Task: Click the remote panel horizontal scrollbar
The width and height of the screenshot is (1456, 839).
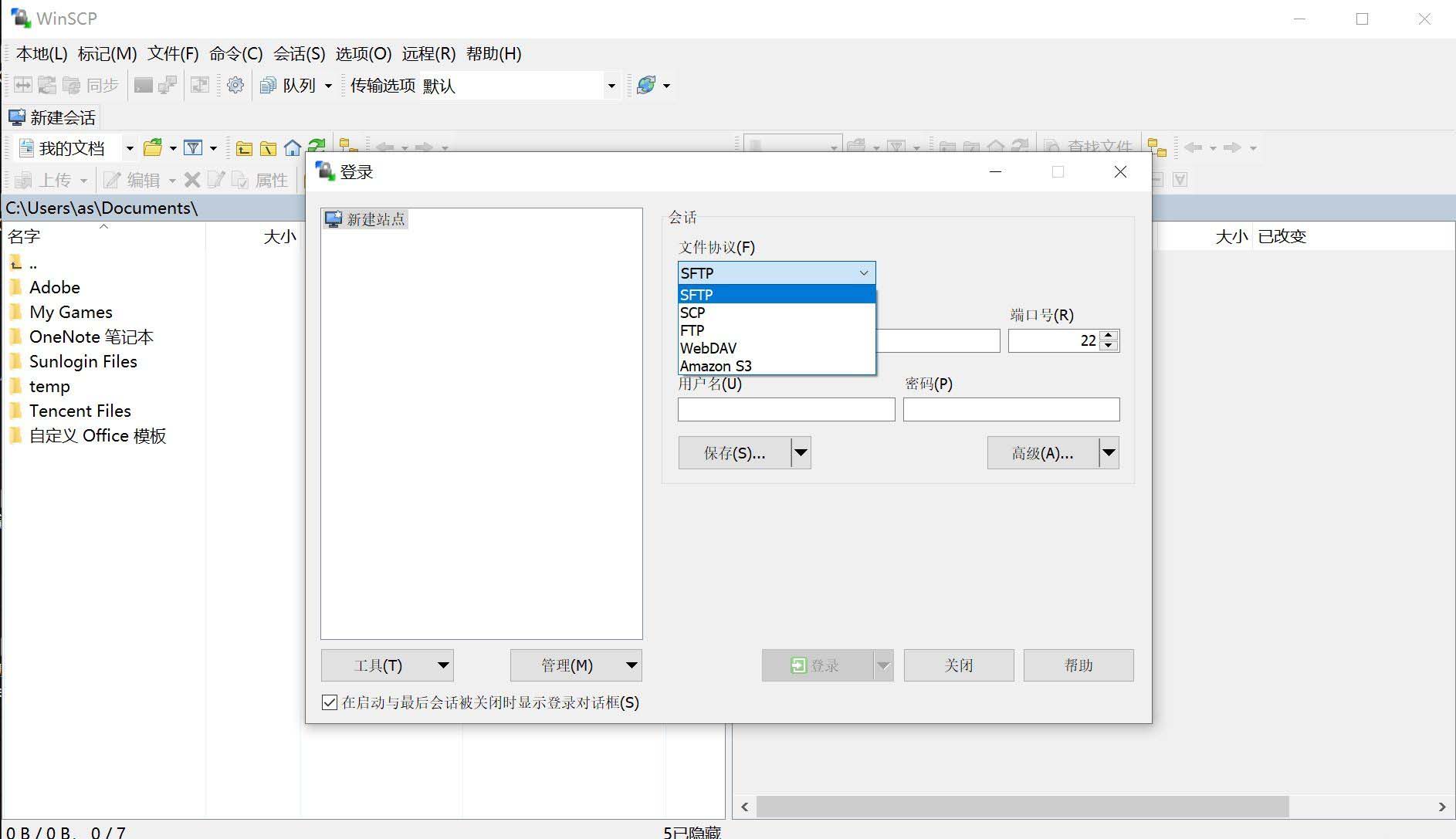Action: point(1022,807)
